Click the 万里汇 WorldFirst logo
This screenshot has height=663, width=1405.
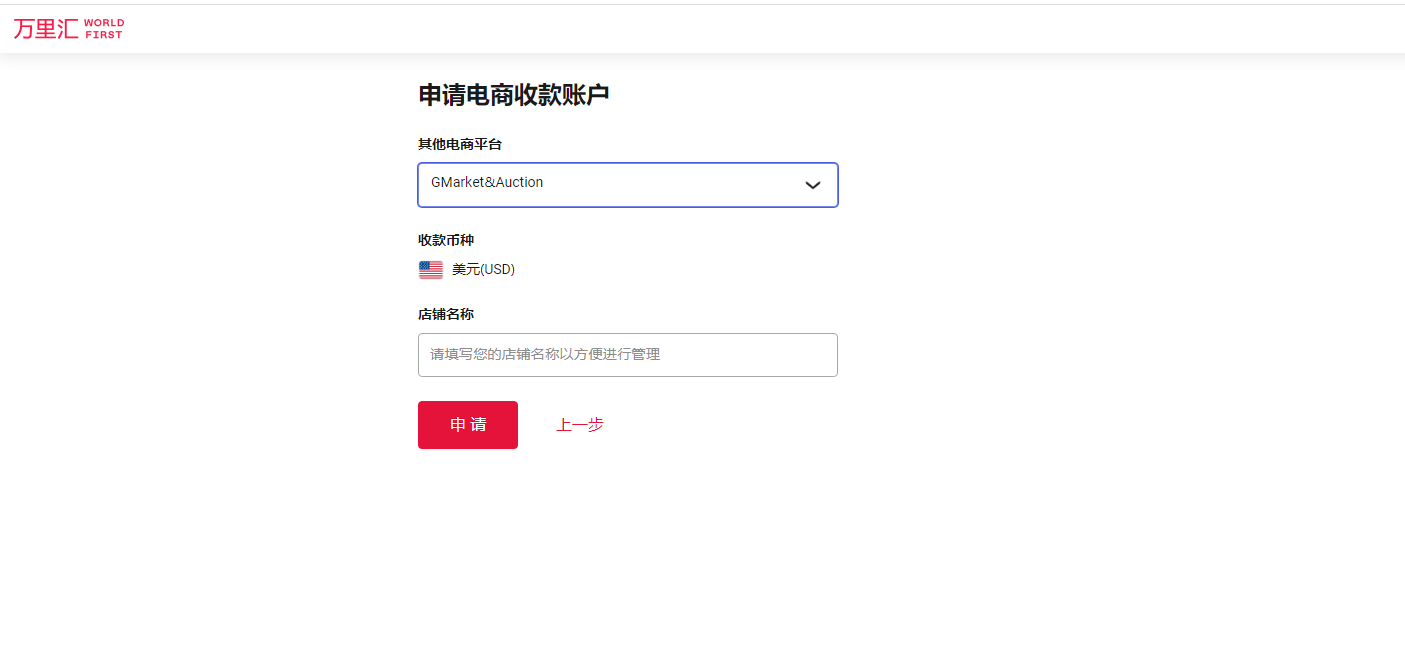[68, 28]
